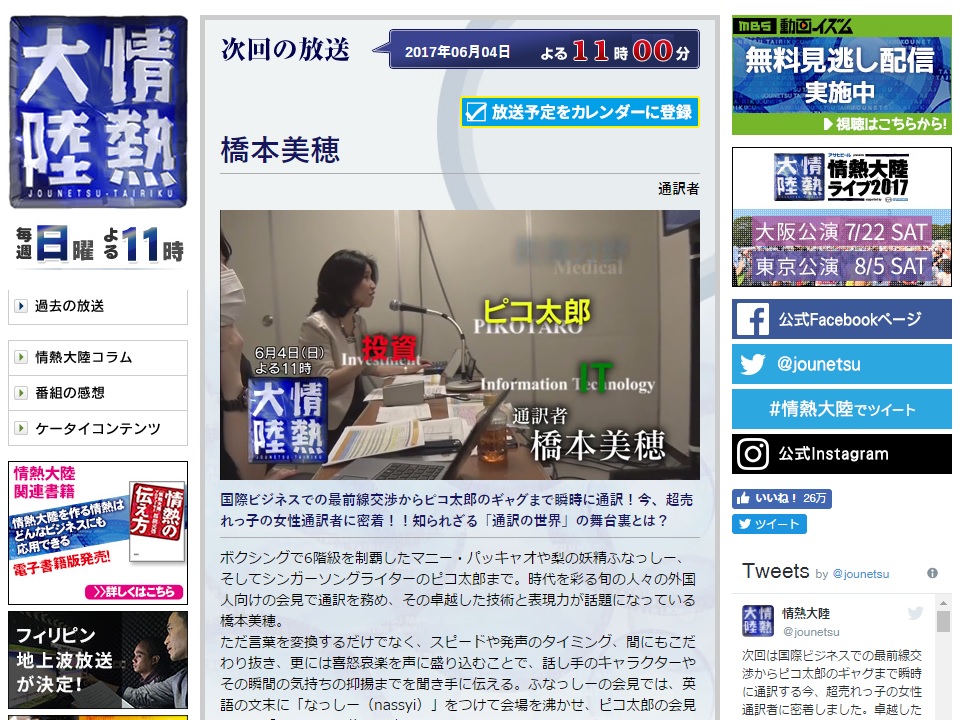Open the 公式Facebookページ button

(842, 319)
